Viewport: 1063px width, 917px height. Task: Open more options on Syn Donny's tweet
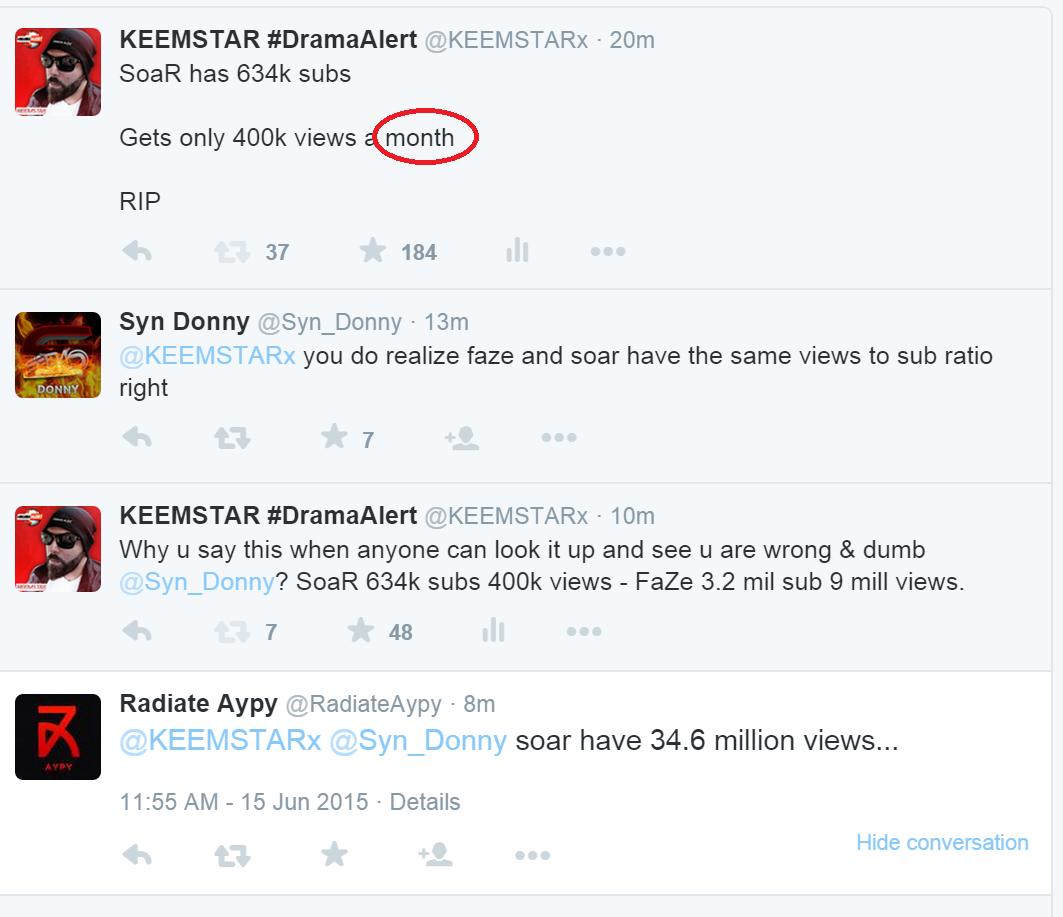(559, 438)
